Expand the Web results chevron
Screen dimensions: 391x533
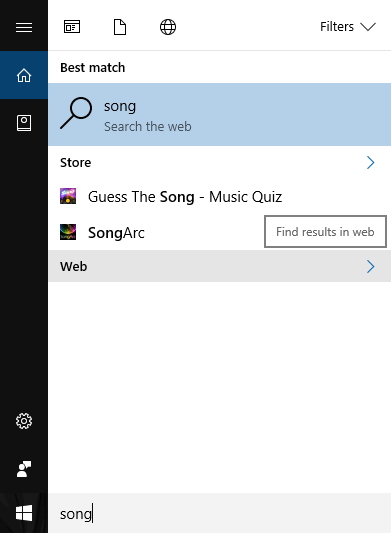(x=371, y=266)
